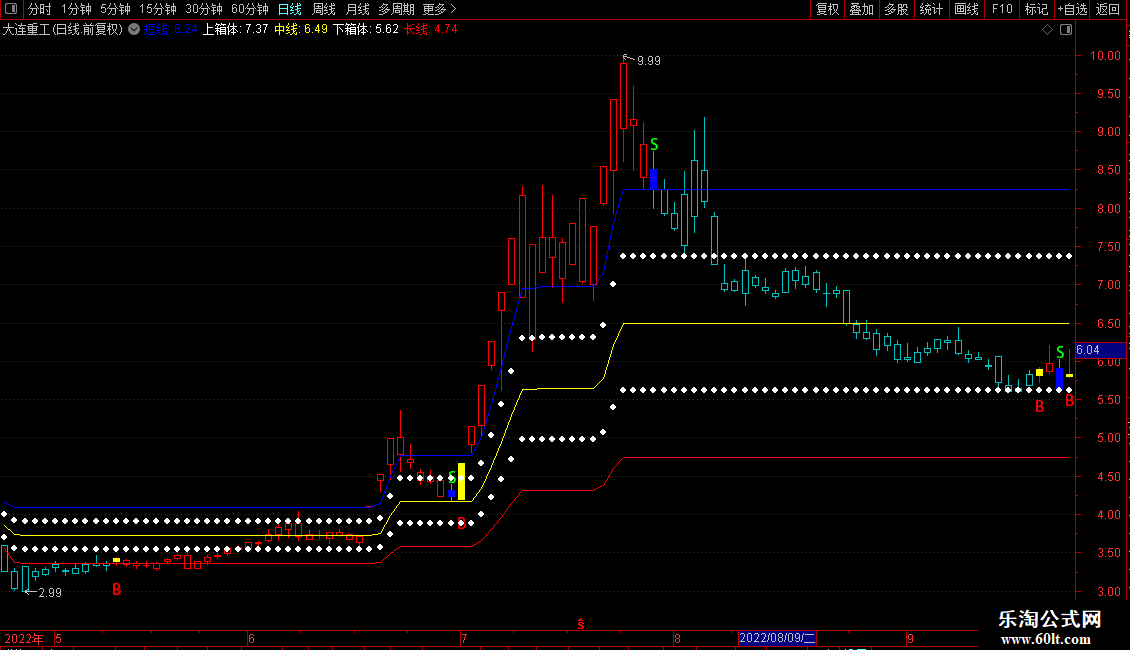1130x650 pixels.
Task: Select the 日线 daily chart
Action: click(x=290, y=9)
